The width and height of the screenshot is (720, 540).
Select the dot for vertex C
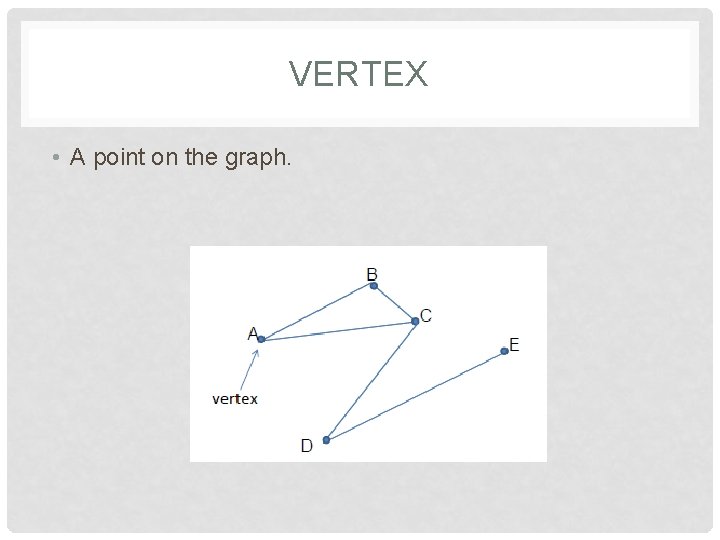pos(415,321)
